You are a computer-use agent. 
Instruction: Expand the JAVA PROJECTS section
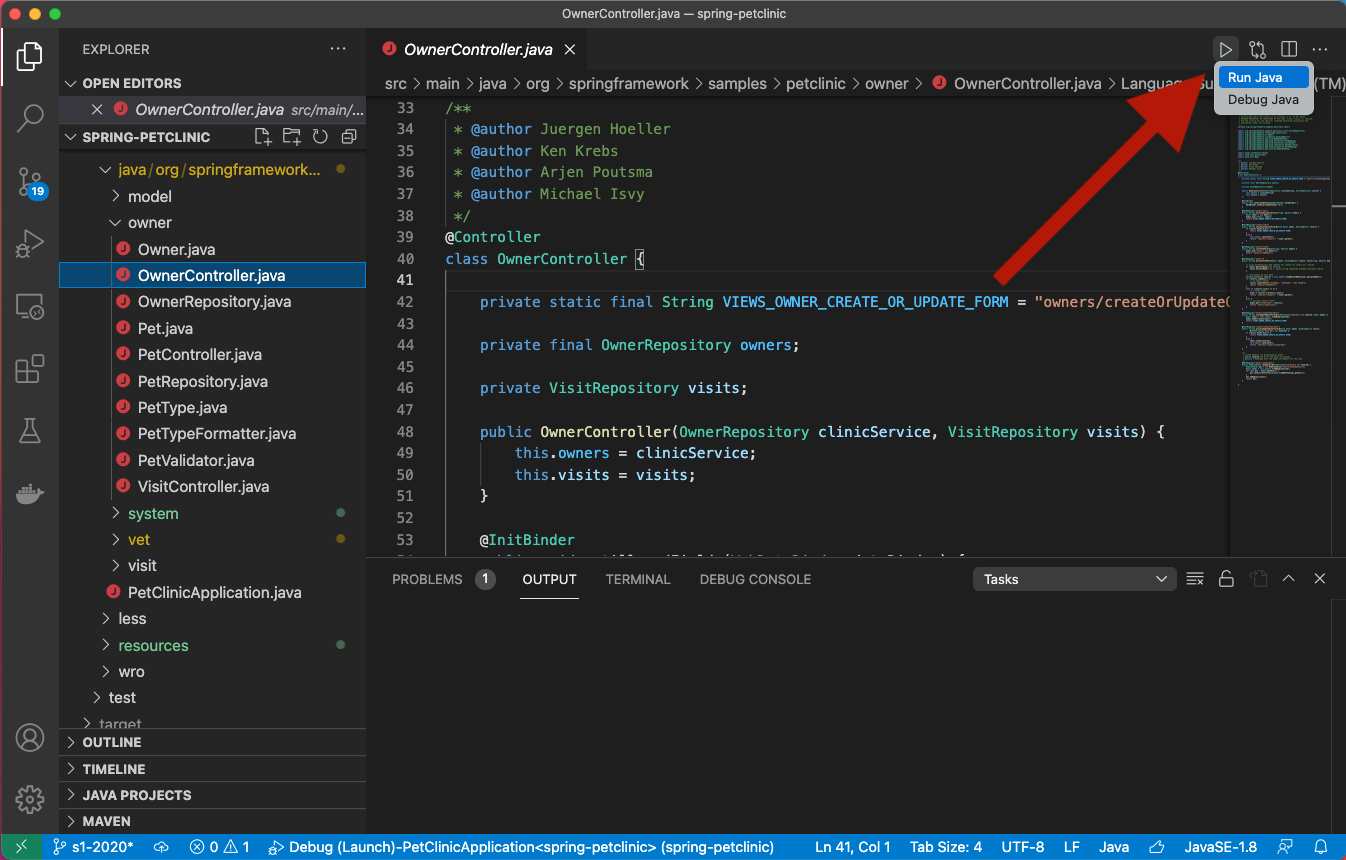pos(213,795)
